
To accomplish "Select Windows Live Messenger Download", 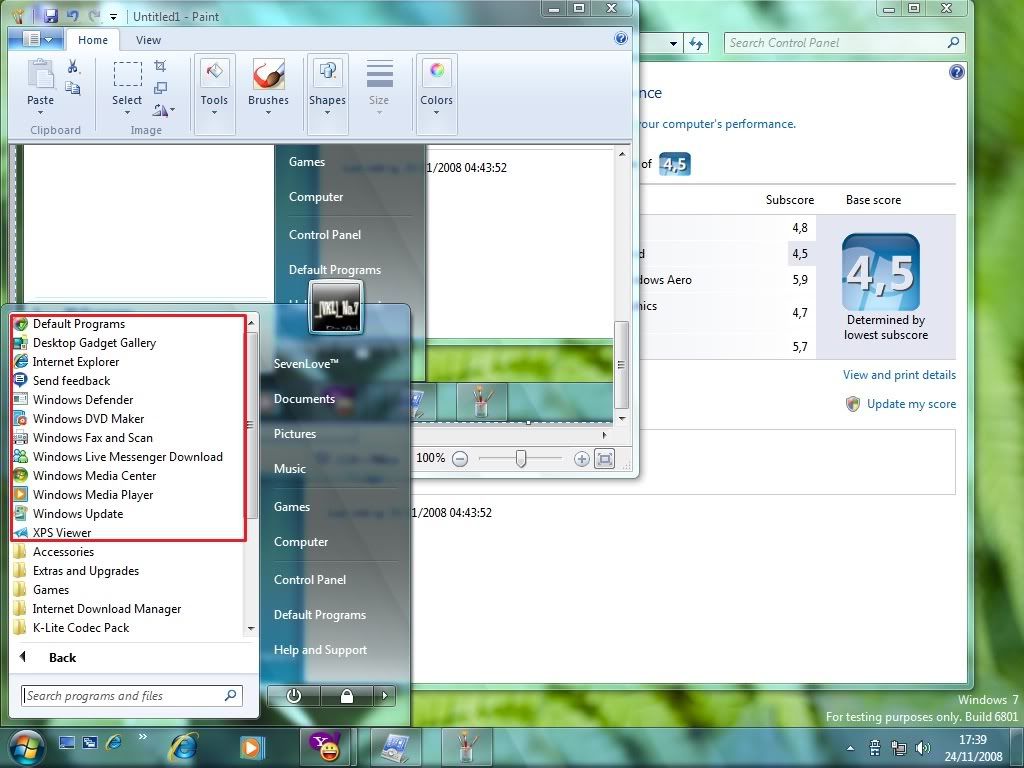I will [x=128, y=456].
